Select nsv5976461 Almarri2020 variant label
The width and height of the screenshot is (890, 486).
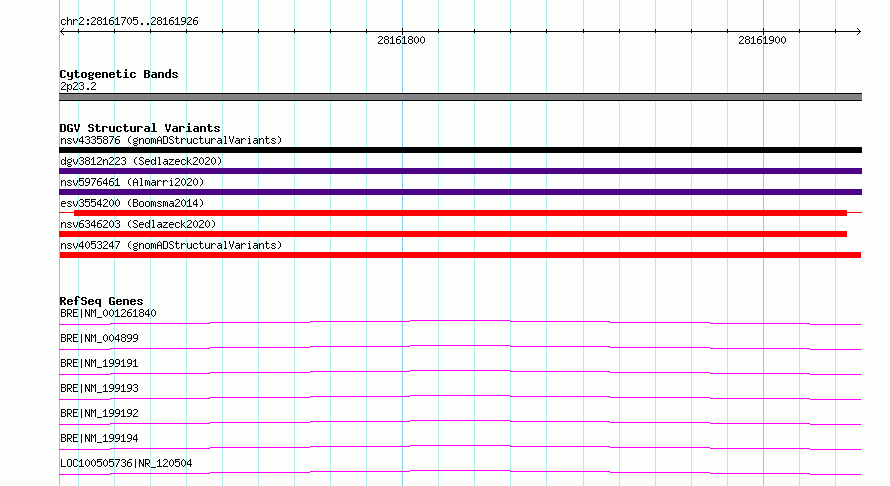tap(132, 182)
